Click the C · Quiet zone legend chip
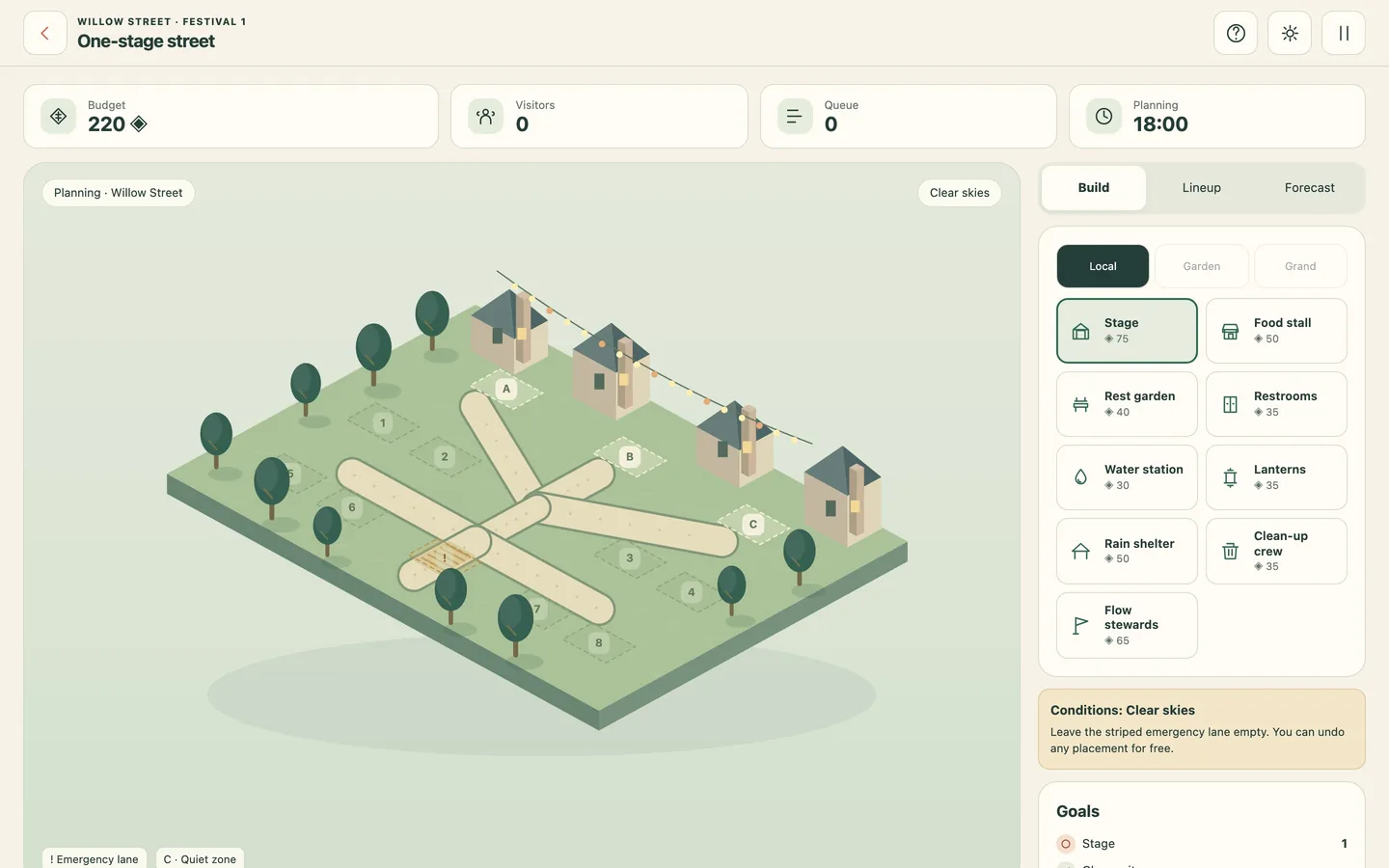The height and width of the screenshot is (868, 1389). 200,859
